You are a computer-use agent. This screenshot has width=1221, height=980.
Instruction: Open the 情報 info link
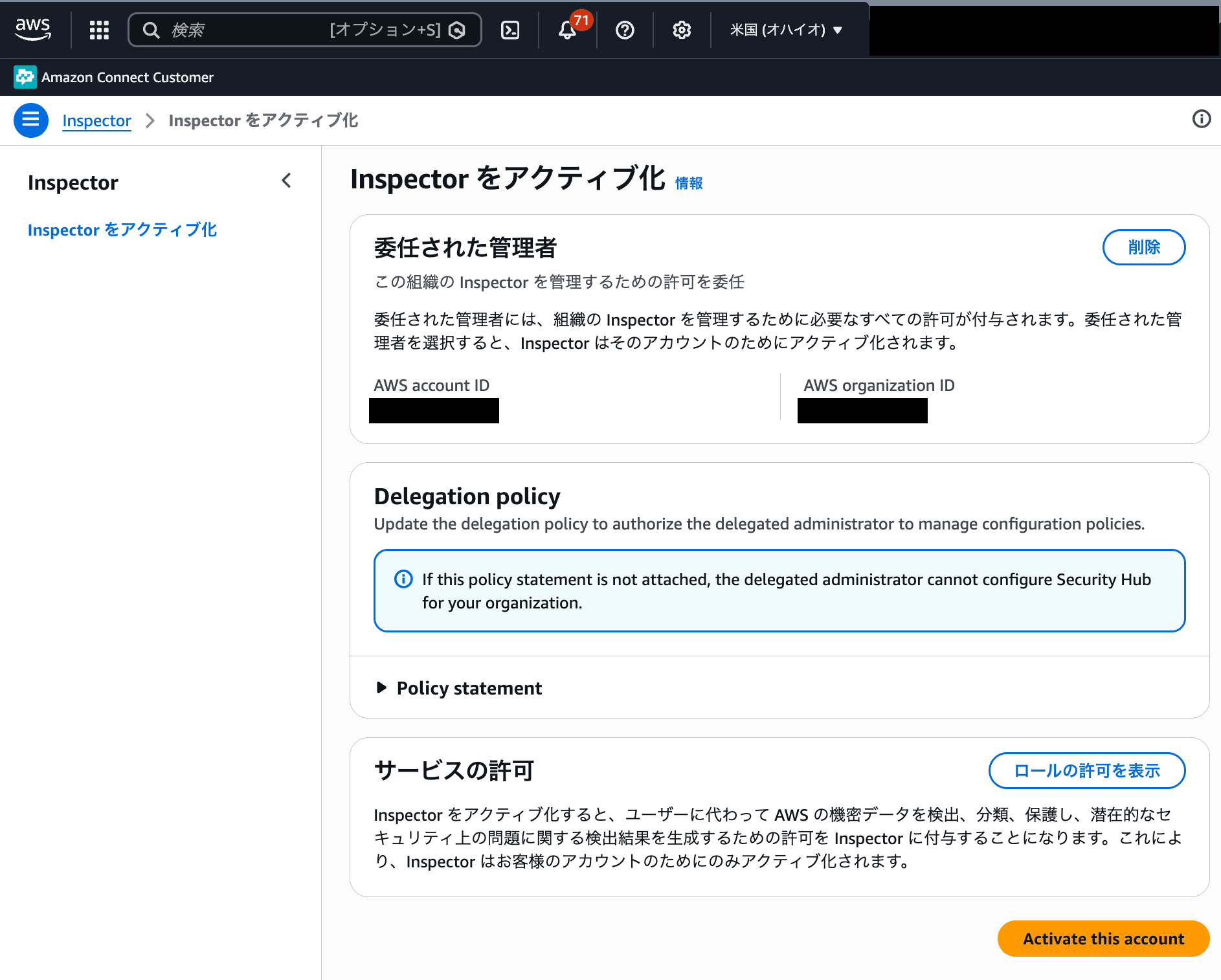[689, 183]
